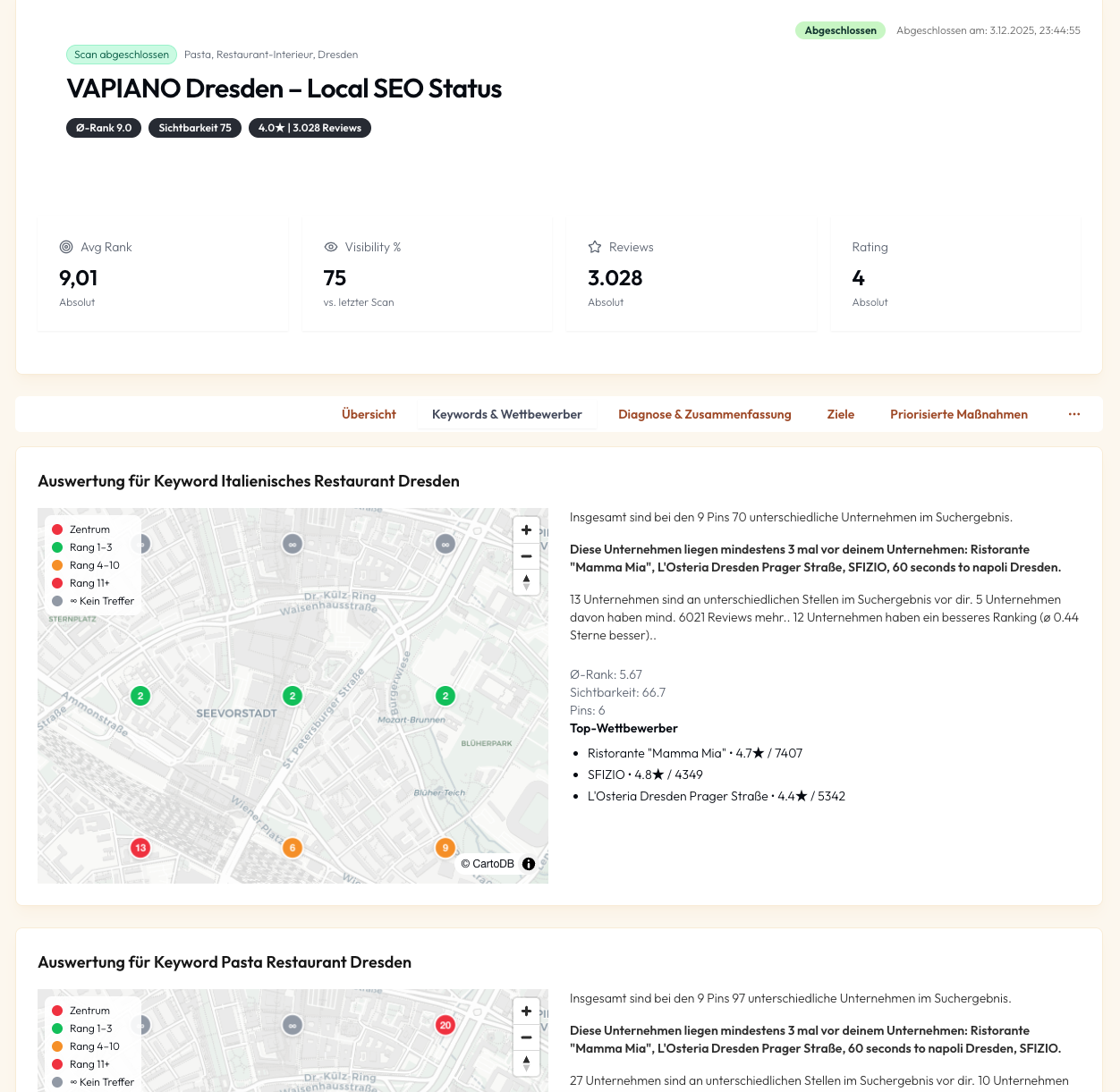Toggle the Rang 4–10 legend entry
Viewport: 1120px width, 1092px height.
coord(94,564)
